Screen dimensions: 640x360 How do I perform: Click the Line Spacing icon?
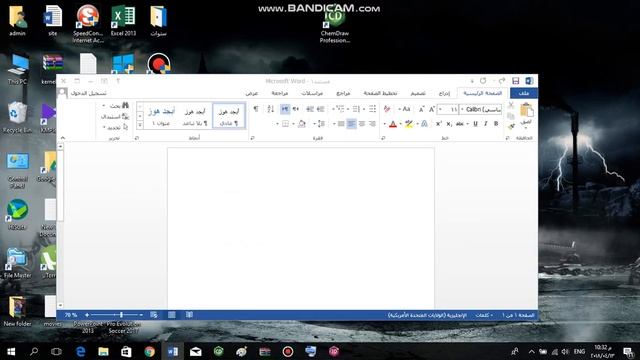coord(322,124)
